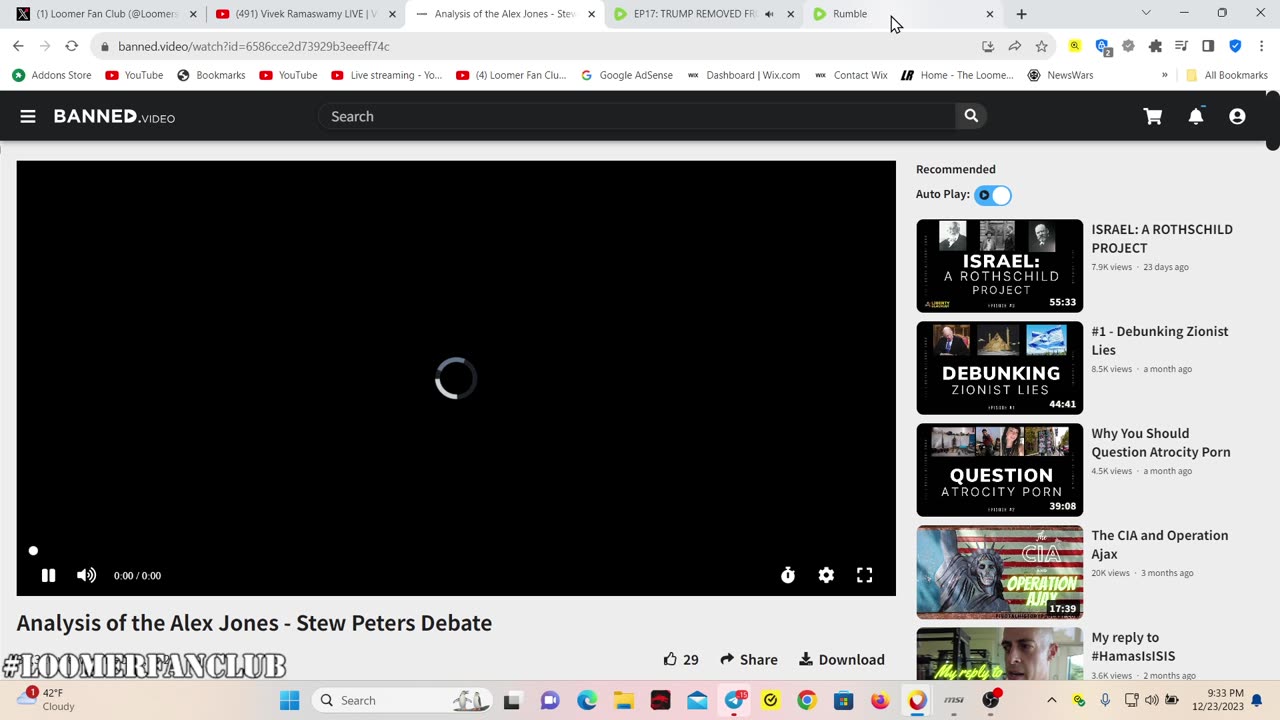Toggle the Auto Play switch
The image size is (1280, 720).
tap(994, 195)
